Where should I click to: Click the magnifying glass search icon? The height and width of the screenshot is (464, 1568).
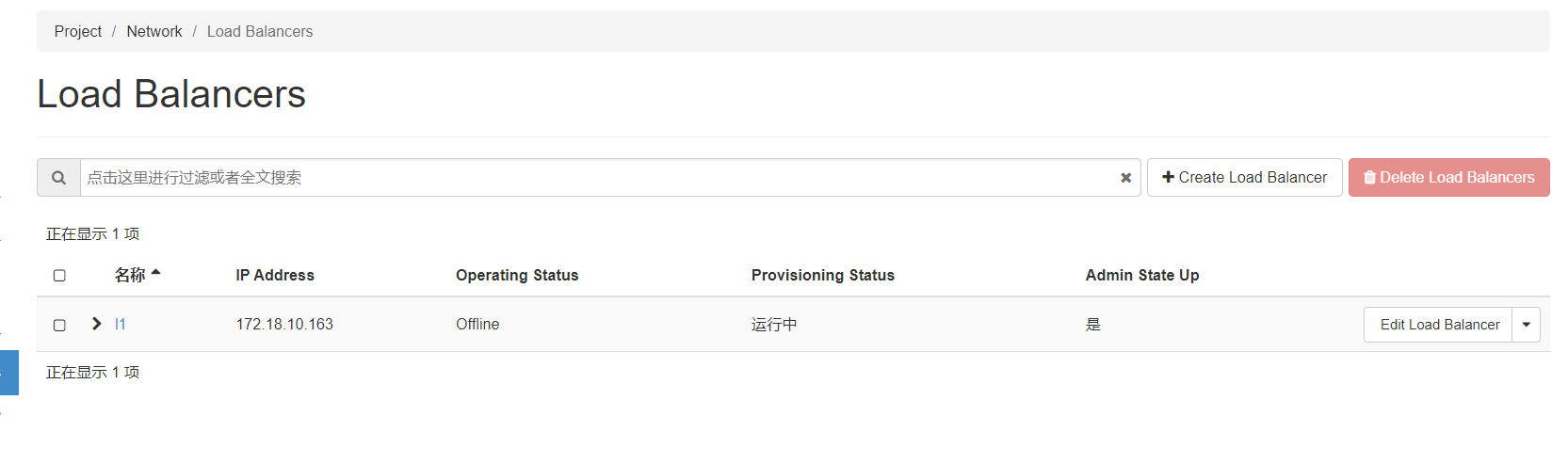click(58, 178)
